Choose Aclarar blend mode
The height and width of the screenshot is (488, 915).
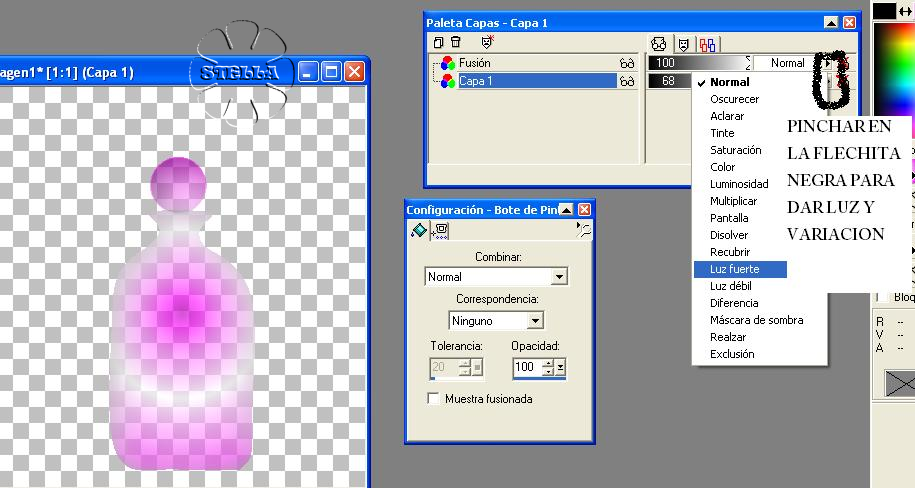[727, 116]
